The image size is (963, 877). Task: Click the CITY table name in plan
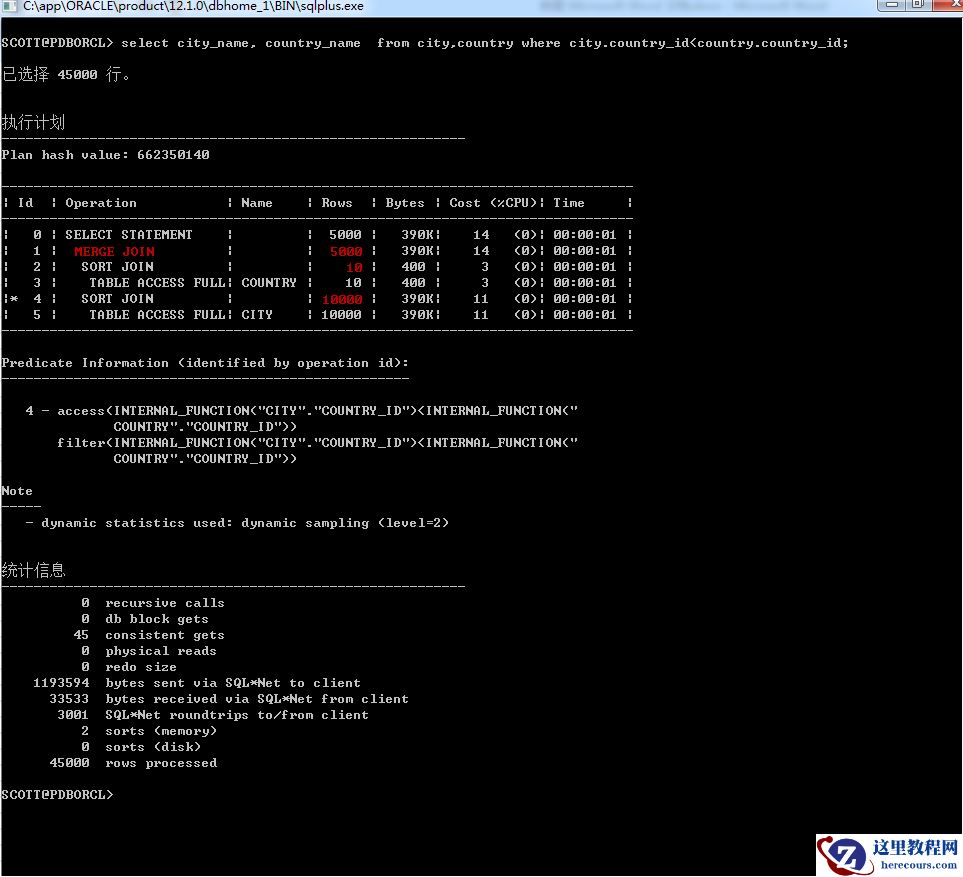tap(256, 315)
